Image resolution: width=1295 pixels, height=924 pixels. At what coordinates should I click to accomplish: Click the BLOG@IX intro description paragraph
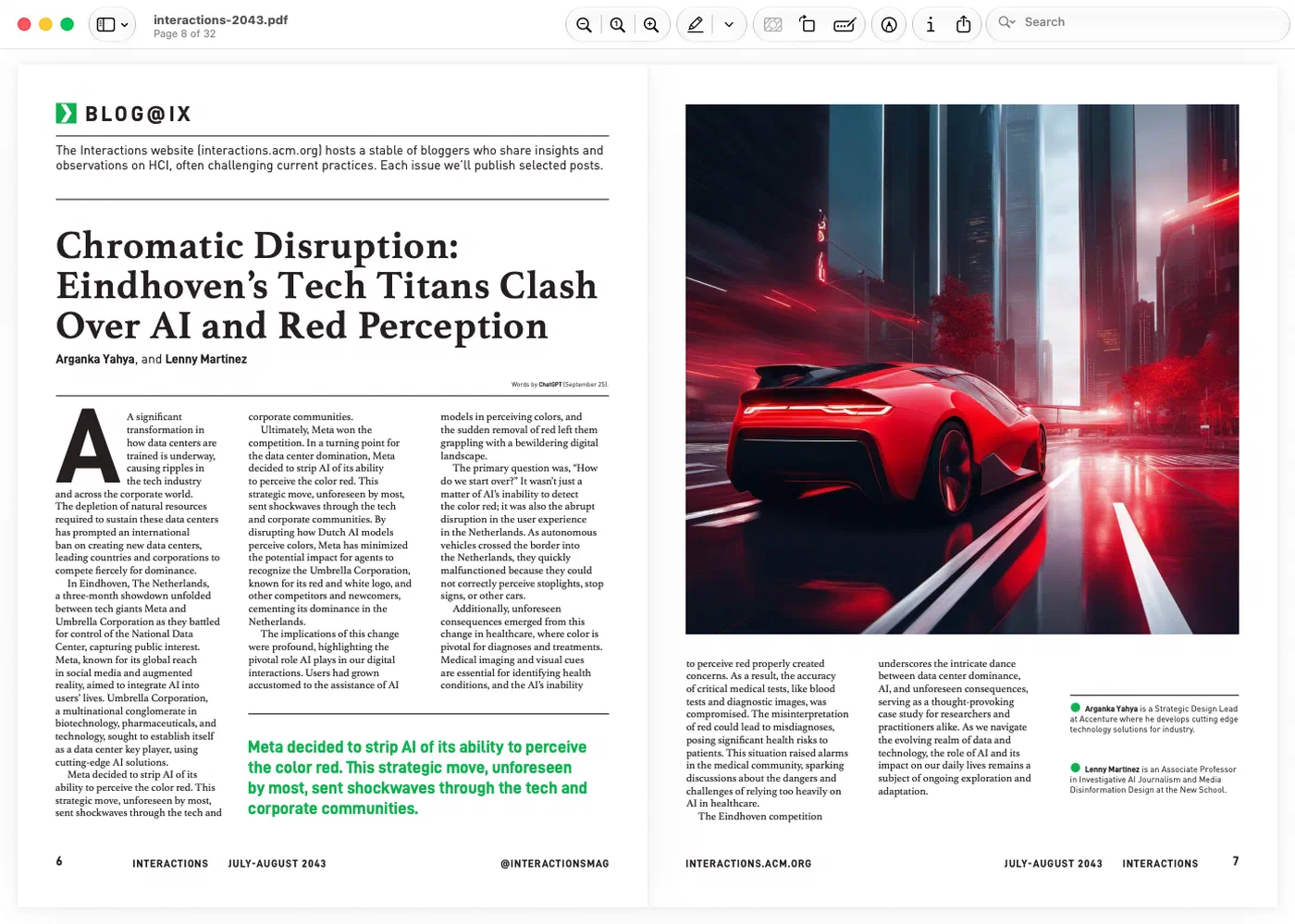(329, 158)
